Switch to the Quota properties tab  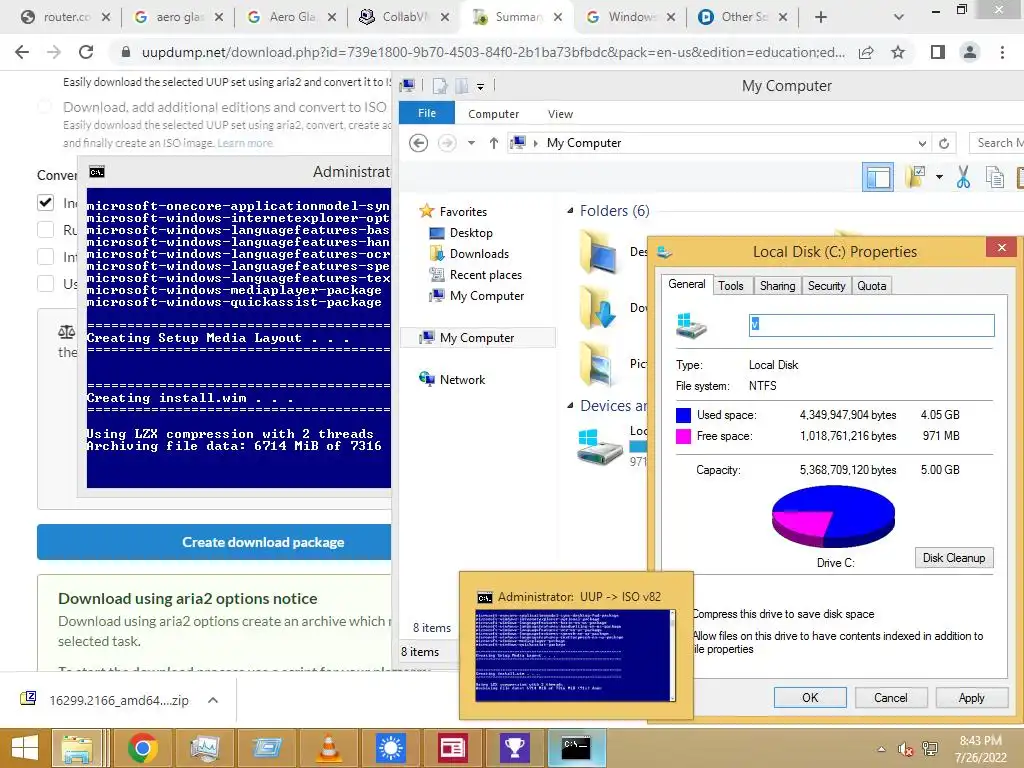pyautogui.click(x=871, y=285)
